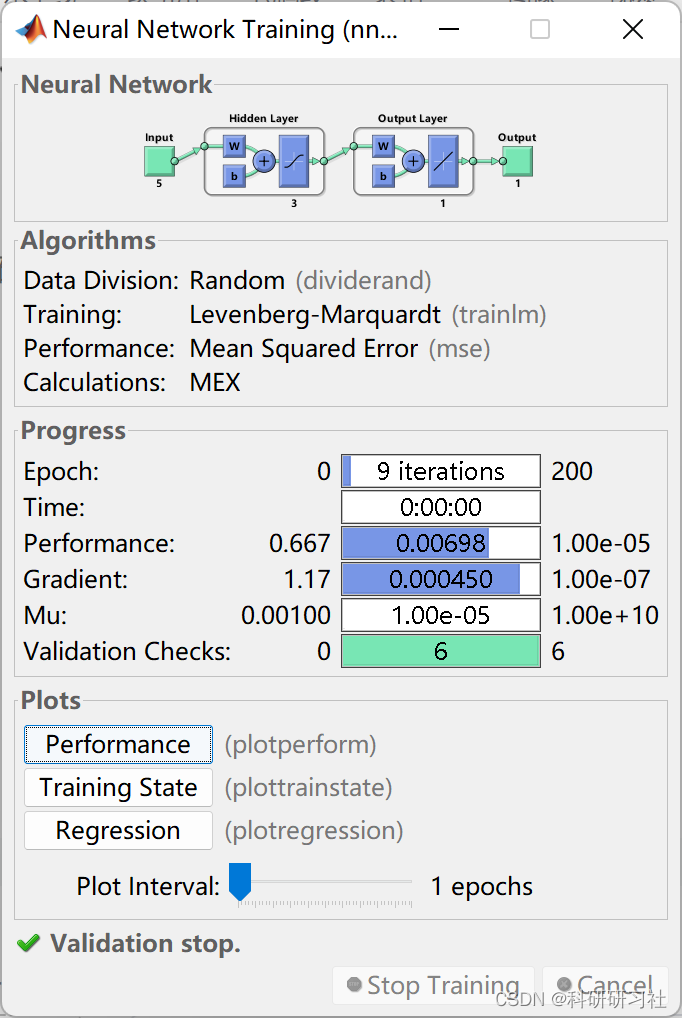
Task: Click the Output Layer label in diagram
Action: click(412, 118)
